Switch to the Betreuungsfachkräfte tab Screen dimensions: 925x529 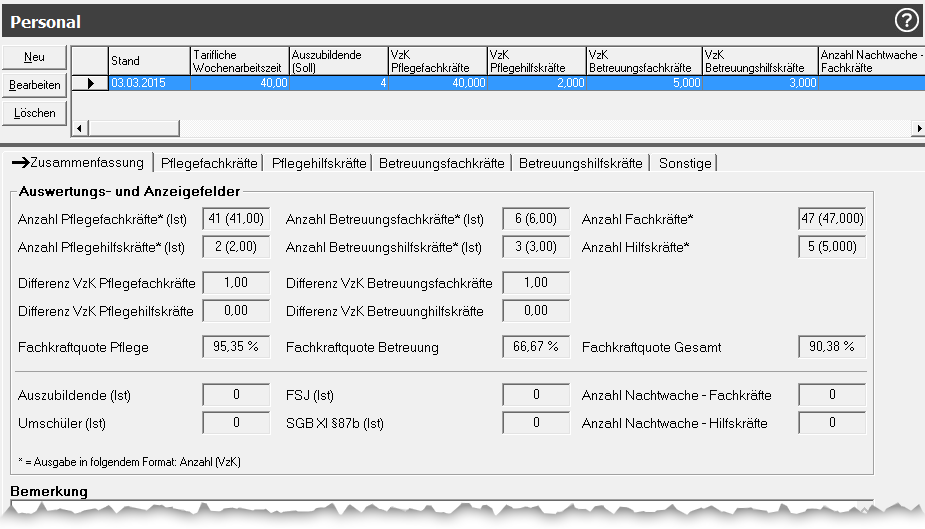441,163
